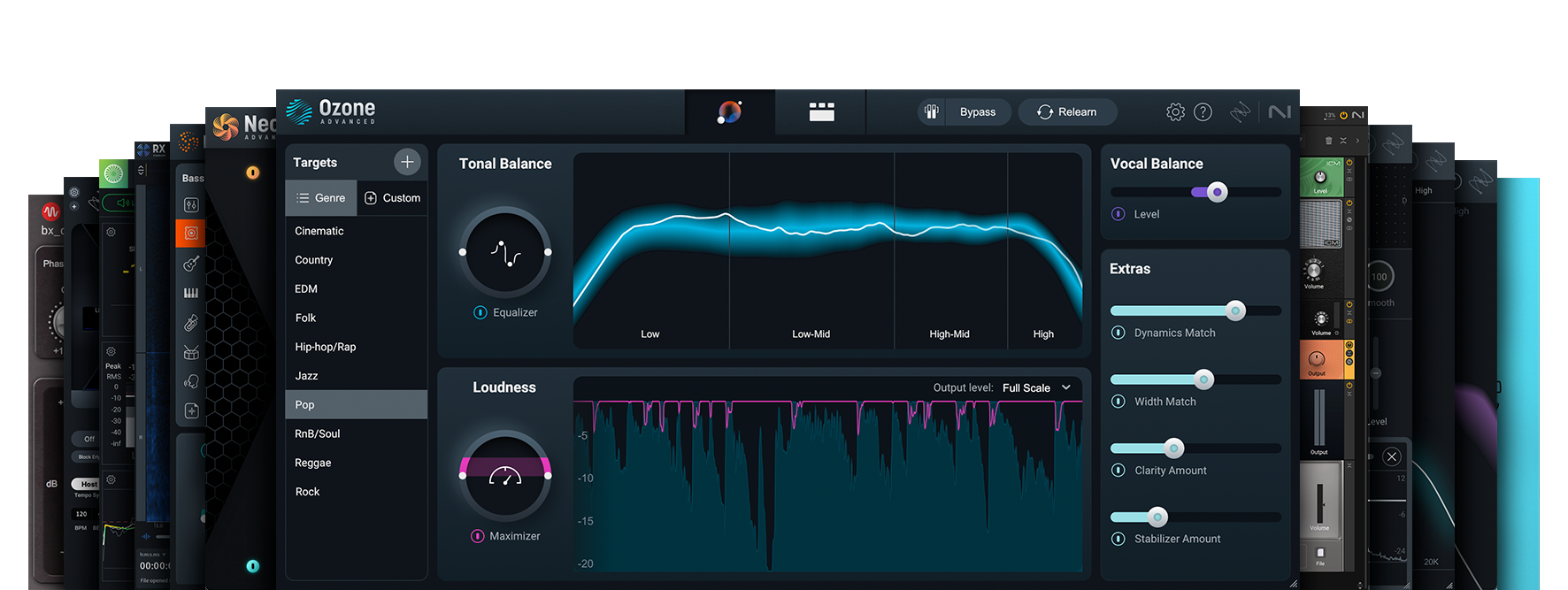Select the Reggae genre target
Screen dimensions: 1568x590
point(357,463)
